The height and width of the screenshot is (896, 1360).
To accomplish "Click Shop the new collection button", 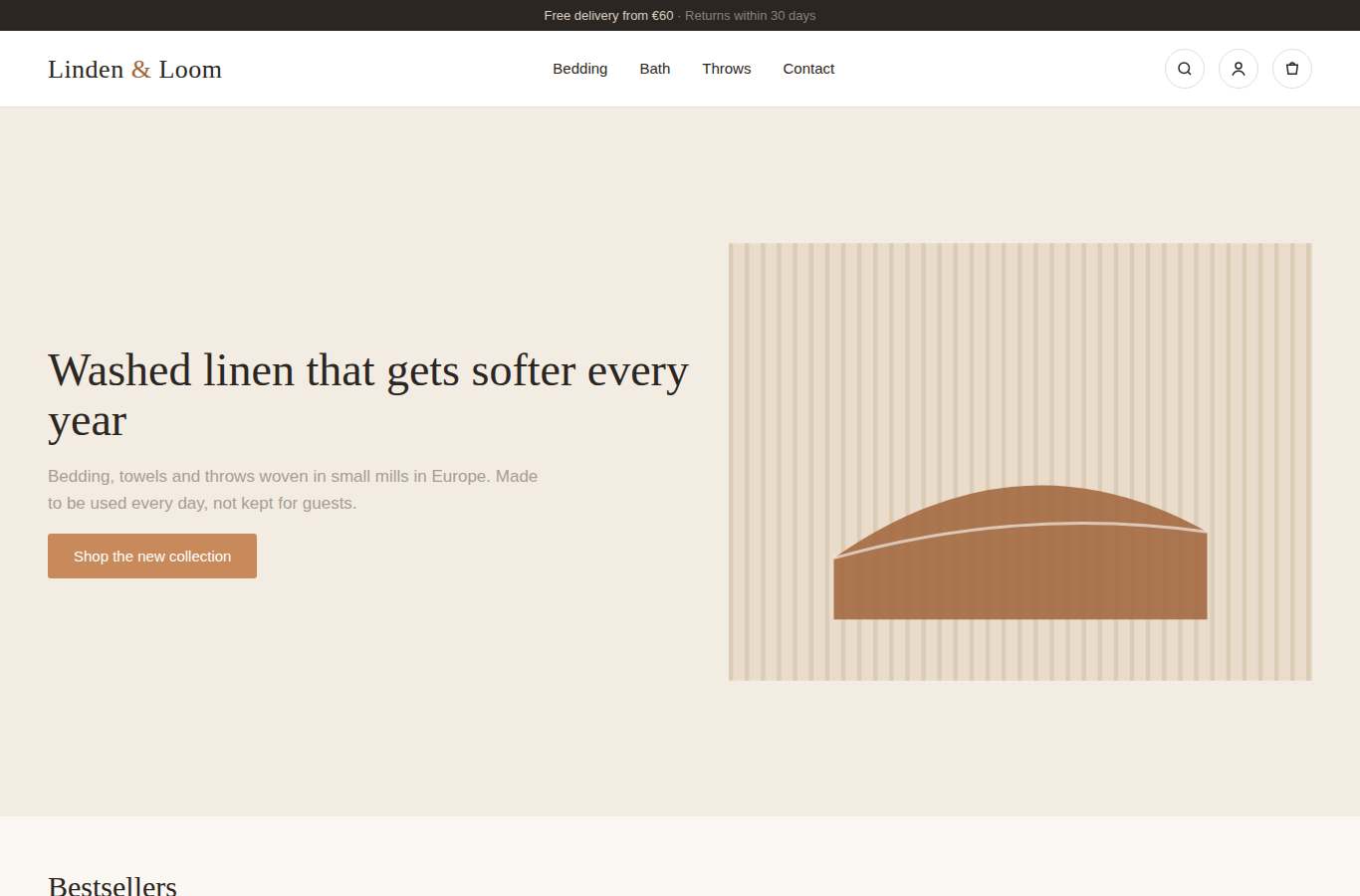I will 152,556.
